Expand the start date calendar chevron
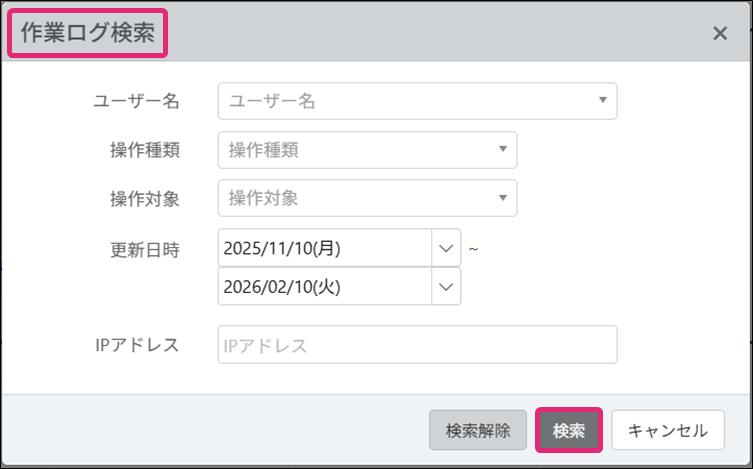This screenshot has width=753, height=469. tap(445, 247)
